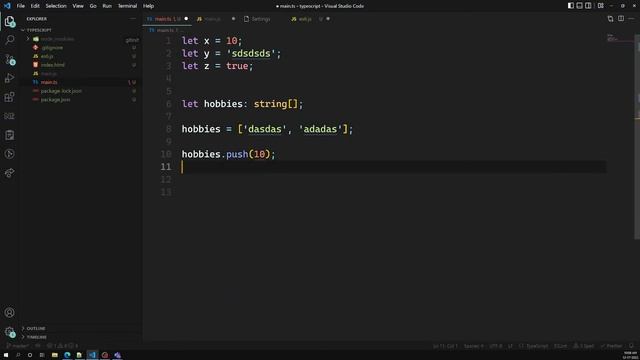
Task: Open the Run and Debug view
Action: tap(9, 78)
